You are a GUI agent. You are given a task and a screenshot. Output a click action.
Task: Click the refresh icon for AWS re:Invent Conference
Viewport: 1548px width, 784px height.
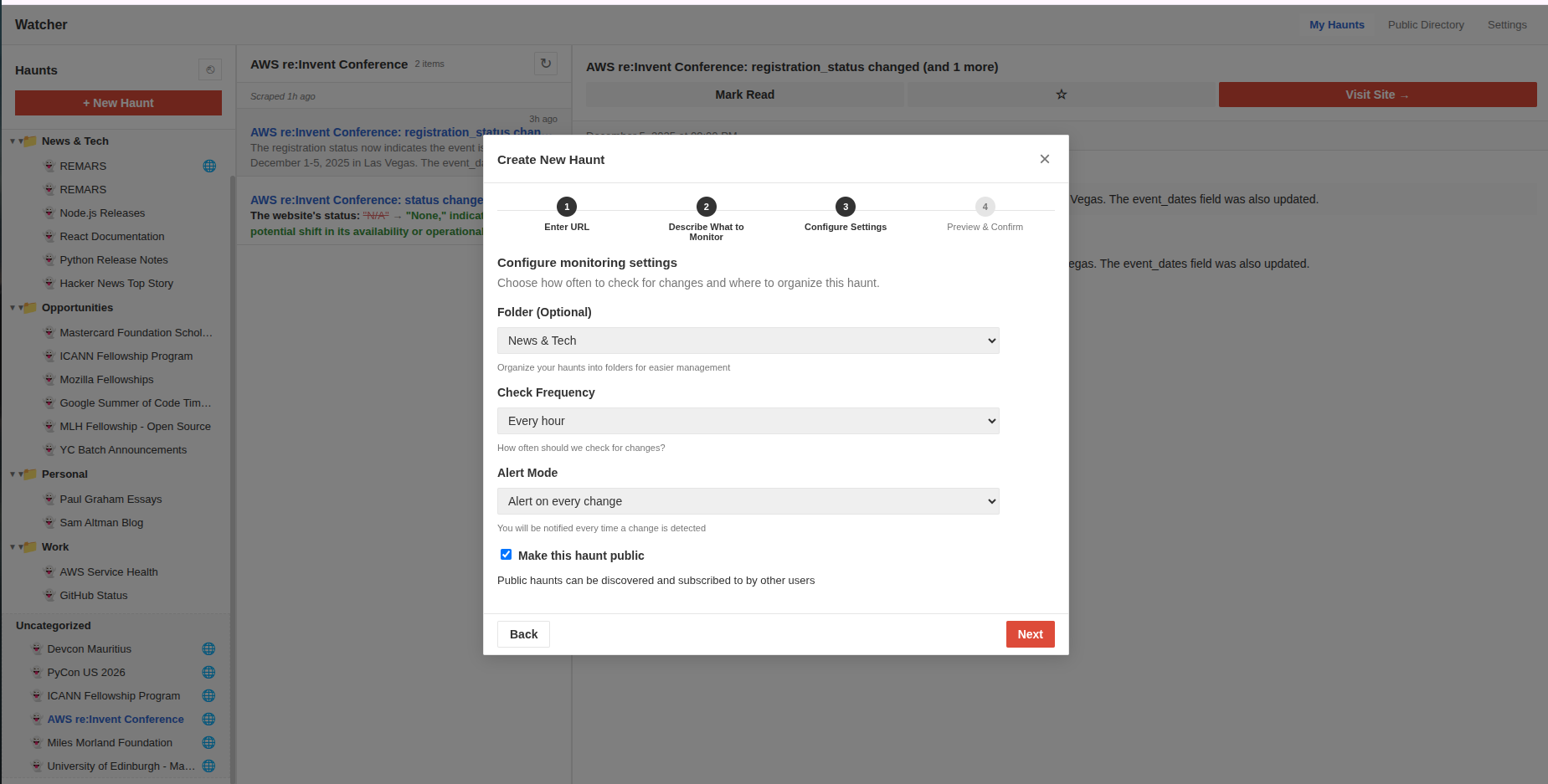click(546, 64)
